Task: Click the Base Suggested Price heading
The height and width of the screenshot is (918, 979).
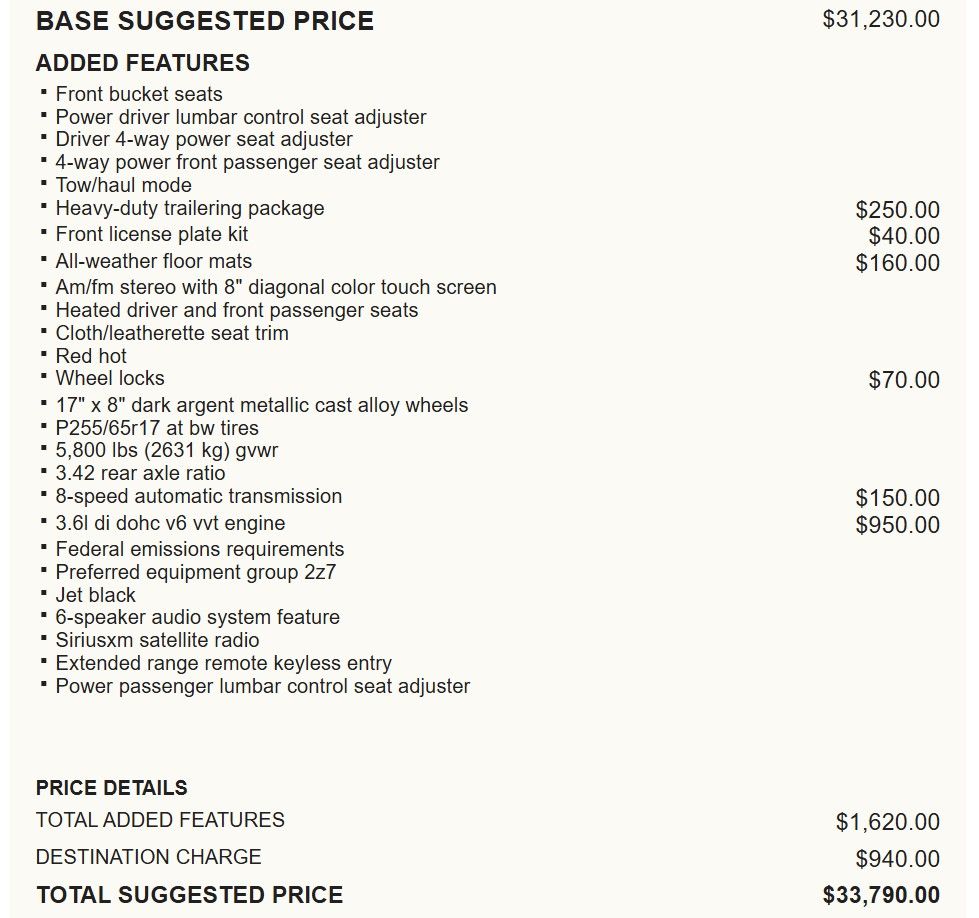Action: click(x=204, y=21)
